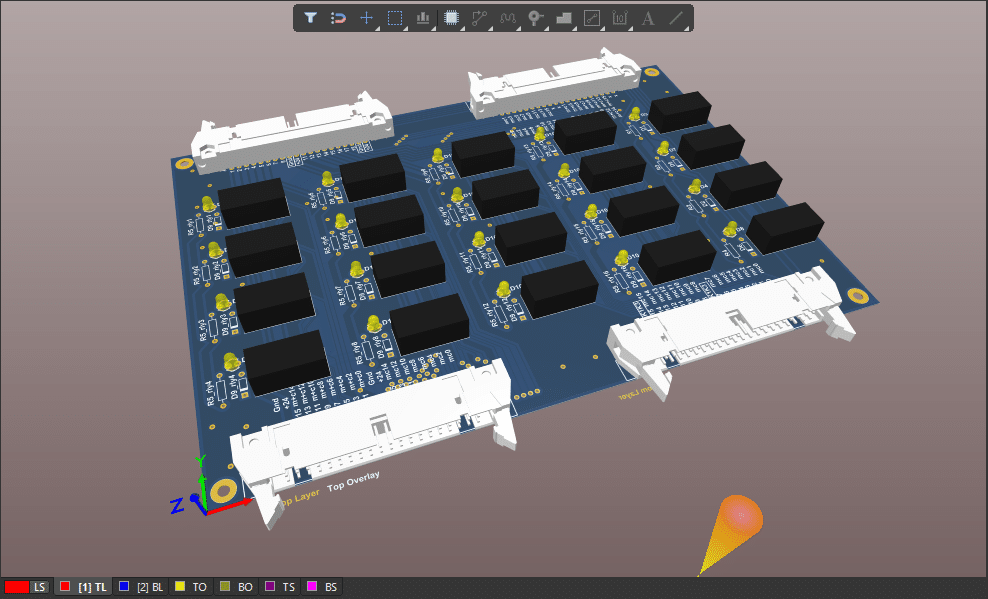Select the heads-up filtering funnel tool
The image size is (988, 599).
[x=311, y=18]
